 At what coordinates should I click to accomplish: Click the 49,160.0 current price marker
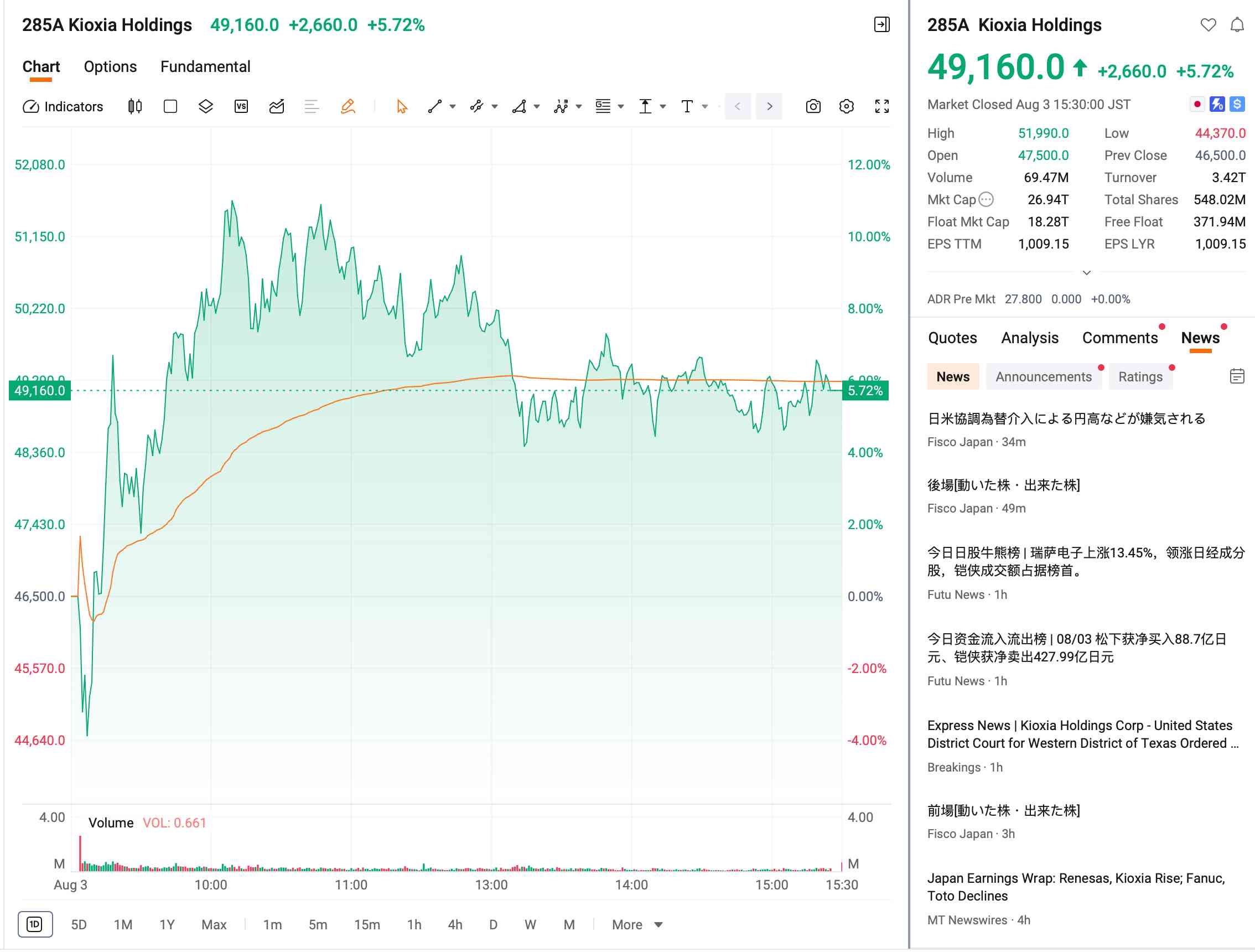[40, 391]
